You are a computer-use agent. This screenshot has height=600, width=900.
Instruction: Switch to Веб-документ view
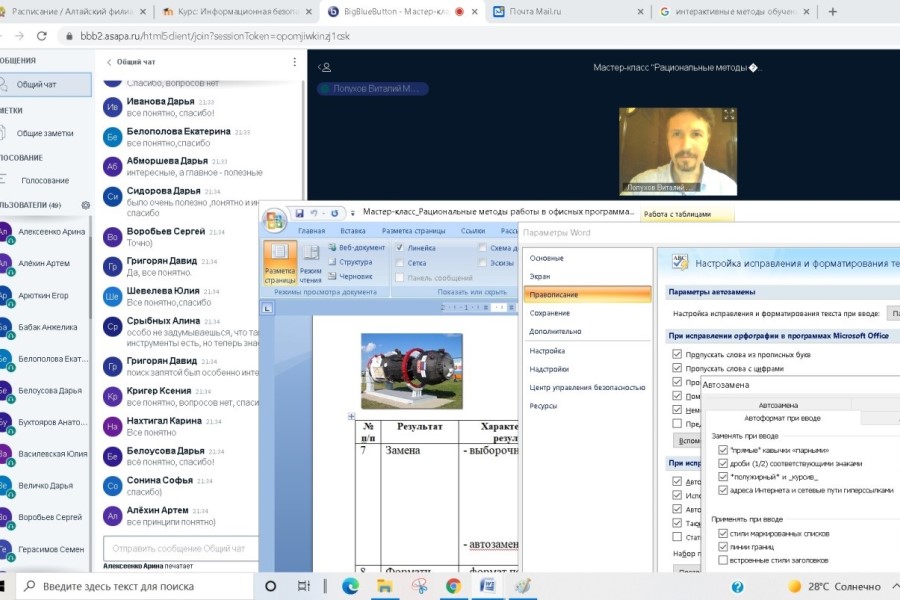coord(356,247)
